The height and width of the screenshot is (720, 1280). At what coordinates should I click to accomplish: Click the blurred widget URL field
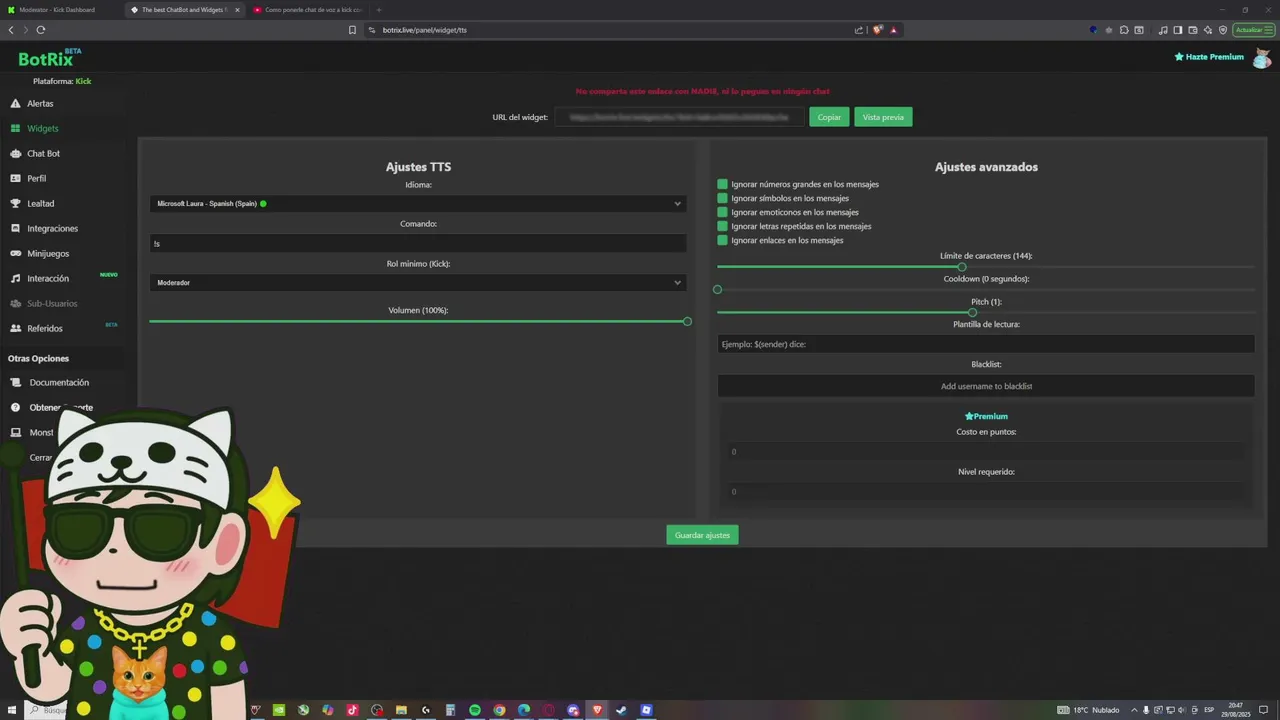(679, 117)
